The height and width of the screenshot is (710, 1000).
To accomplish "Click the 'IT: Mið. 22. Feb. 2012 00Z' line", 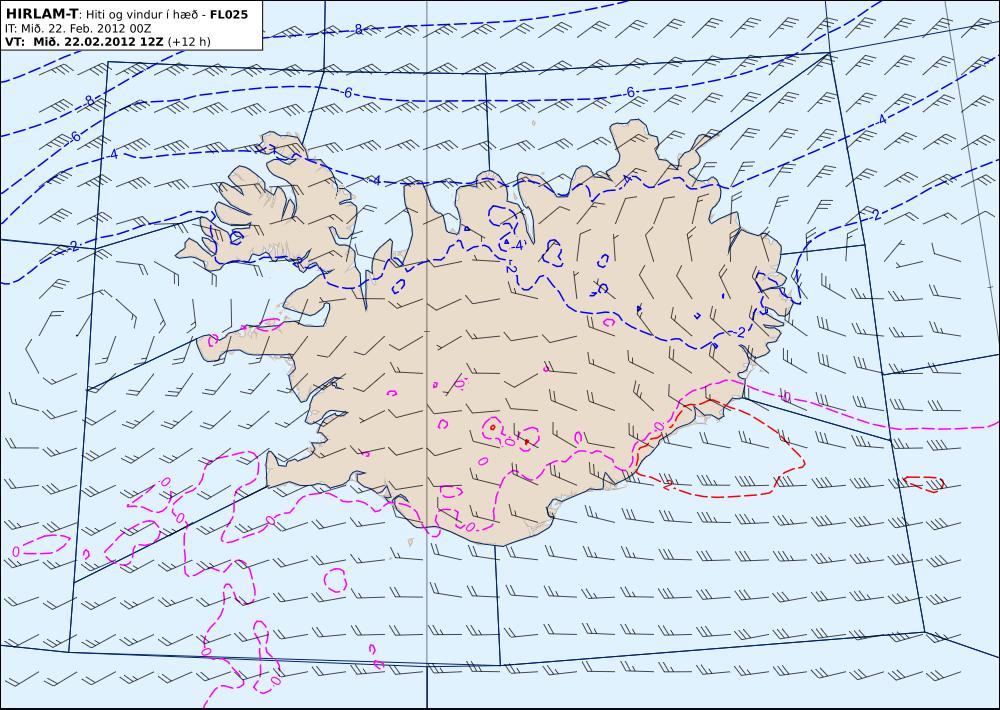I will [78, 28].
